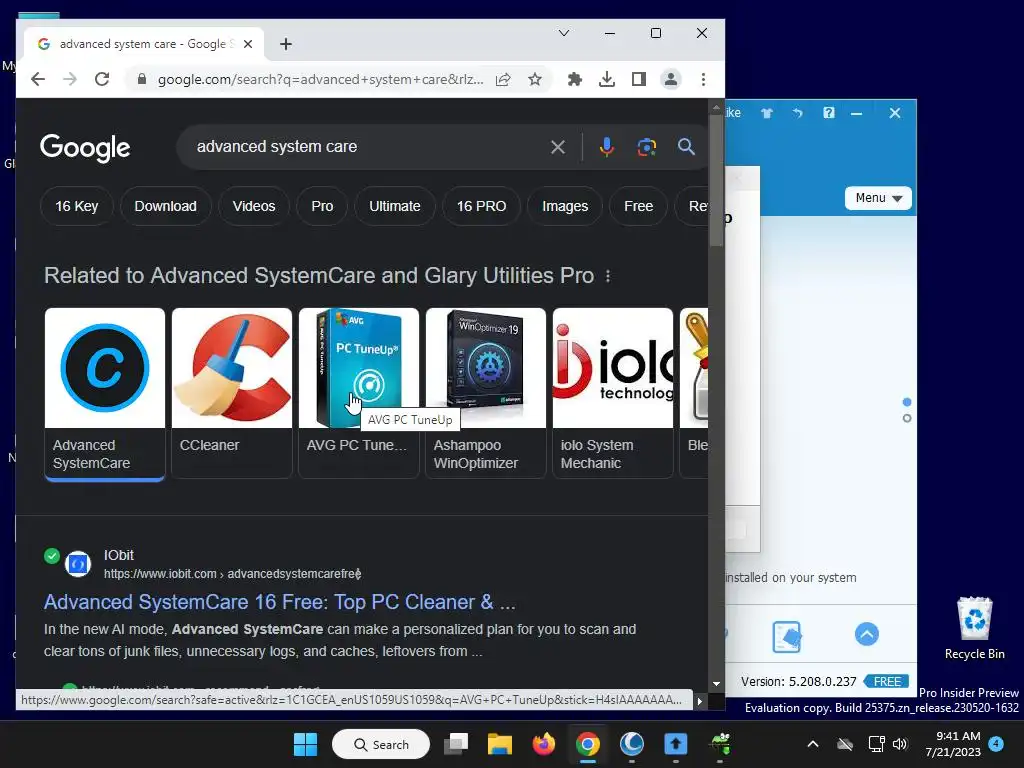Screen dimensions: 1024x768
Task: Select second page dot in background app
Action: 906,419
